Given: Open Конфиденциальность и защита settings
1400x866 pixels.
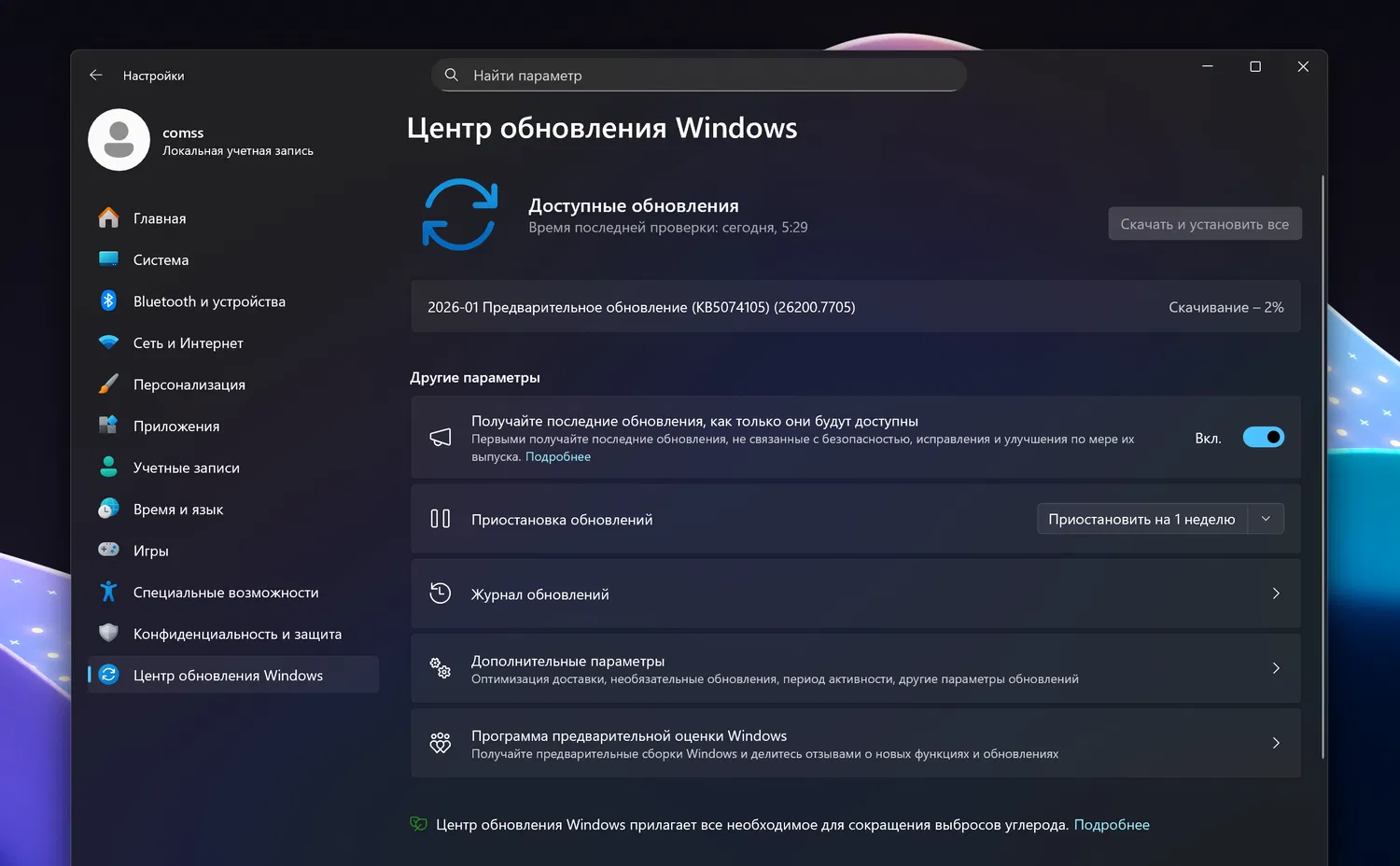Looking at the screenshot, I should coord(233,634).
